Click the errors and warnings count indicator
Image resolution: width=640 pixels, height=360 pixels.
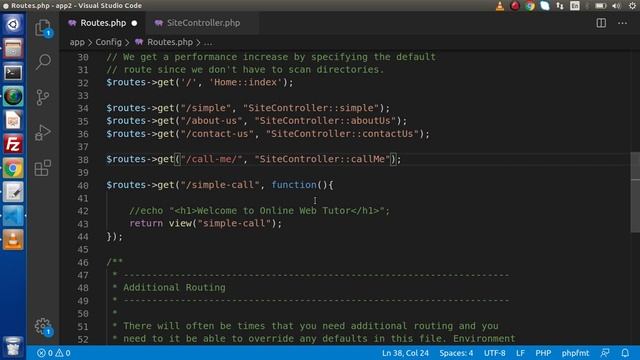[x=53, y=353]
